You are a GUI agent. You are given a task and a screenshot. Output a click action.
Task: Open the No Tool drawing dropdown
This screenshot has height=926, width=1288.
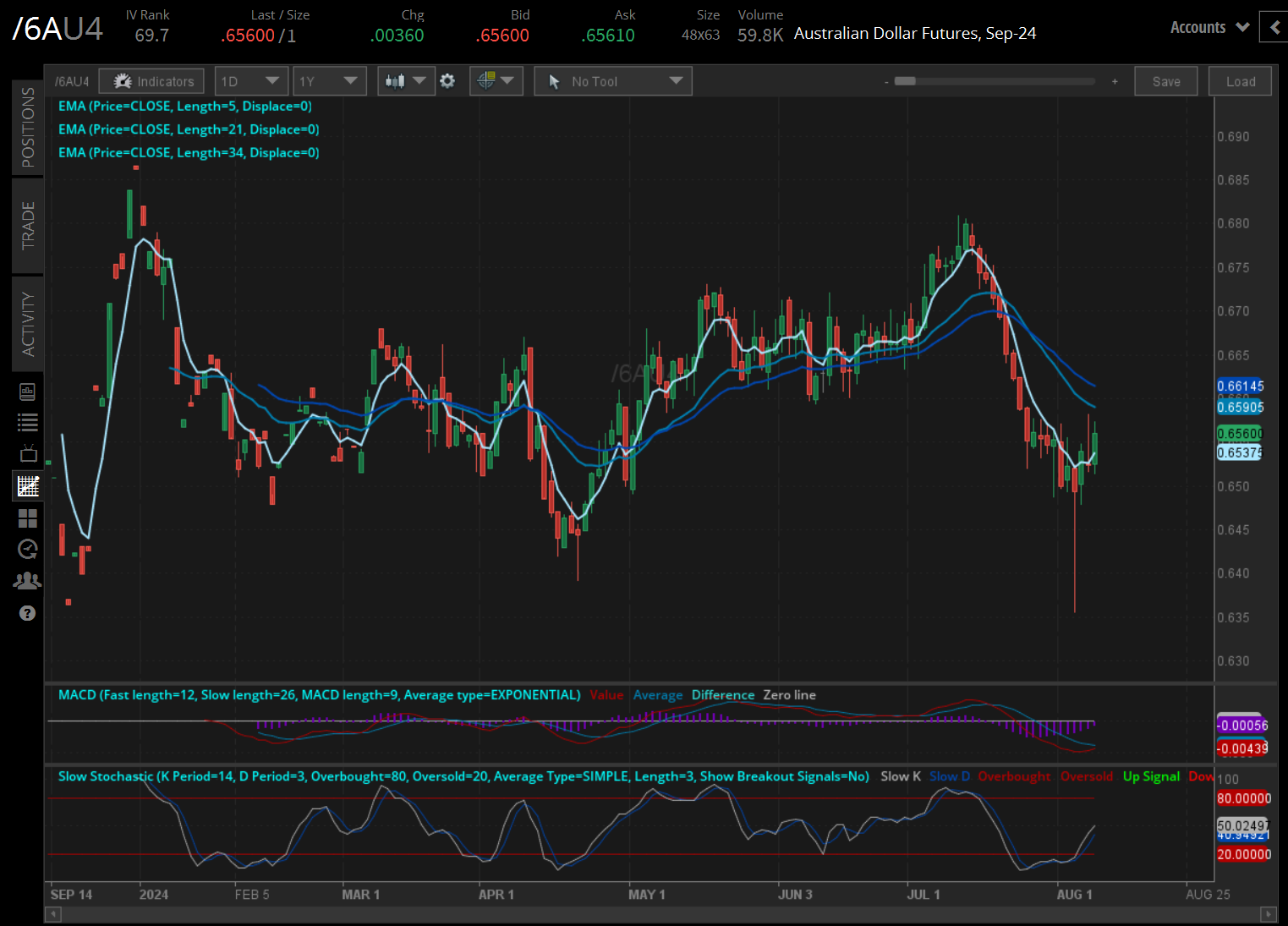[612, 80]
